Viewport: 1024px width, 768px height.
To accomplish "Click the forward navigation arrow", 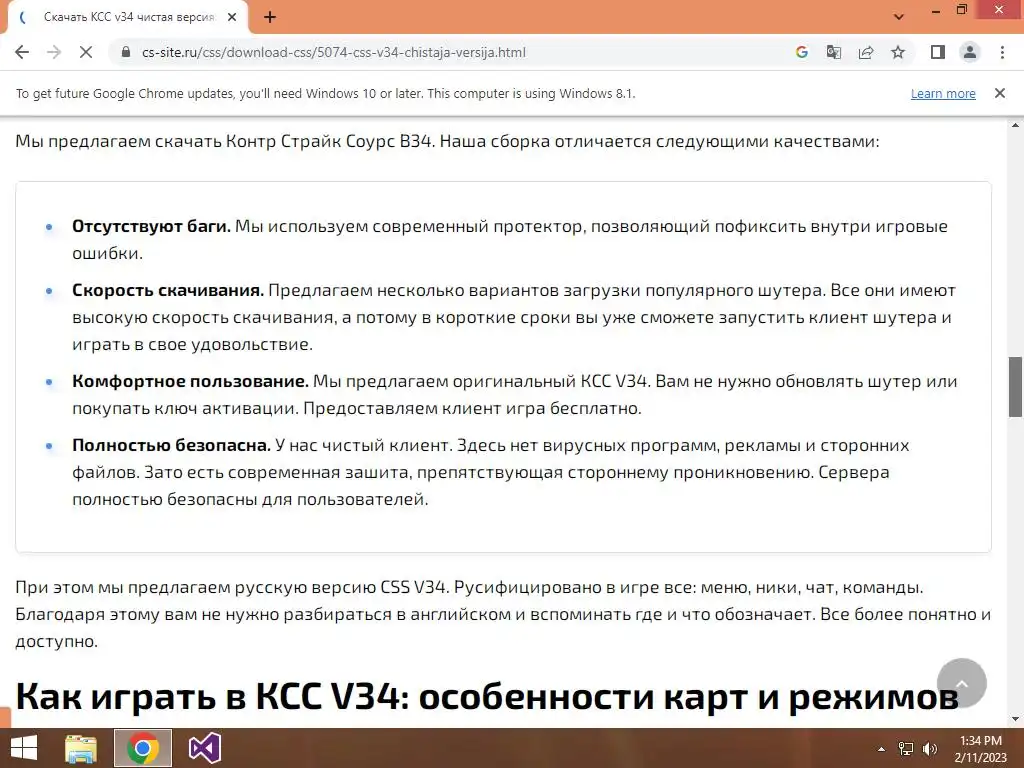I will (x=54, y=52).
